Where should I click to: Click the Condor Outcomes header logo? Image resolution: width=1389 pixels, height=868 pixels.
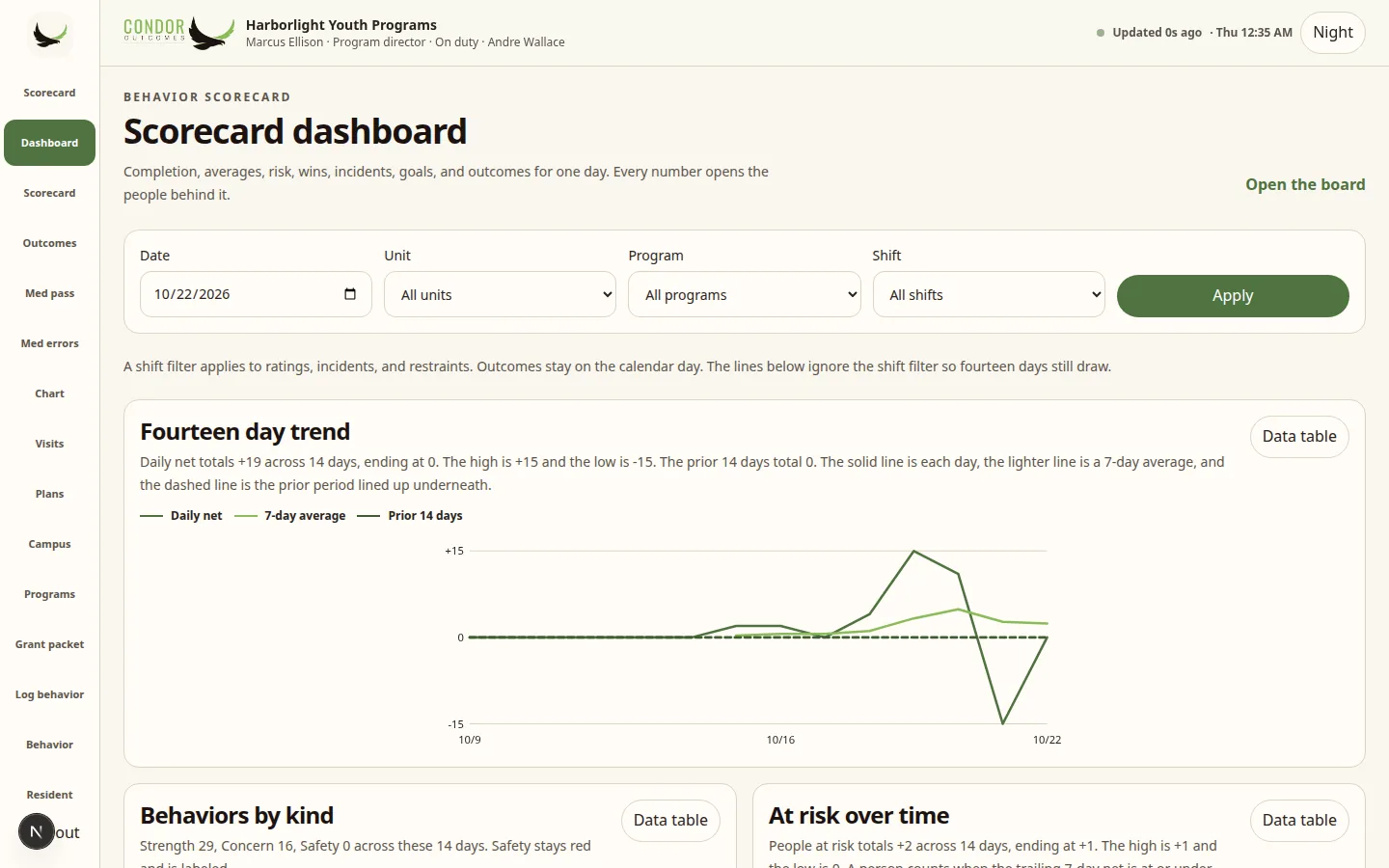179,33
